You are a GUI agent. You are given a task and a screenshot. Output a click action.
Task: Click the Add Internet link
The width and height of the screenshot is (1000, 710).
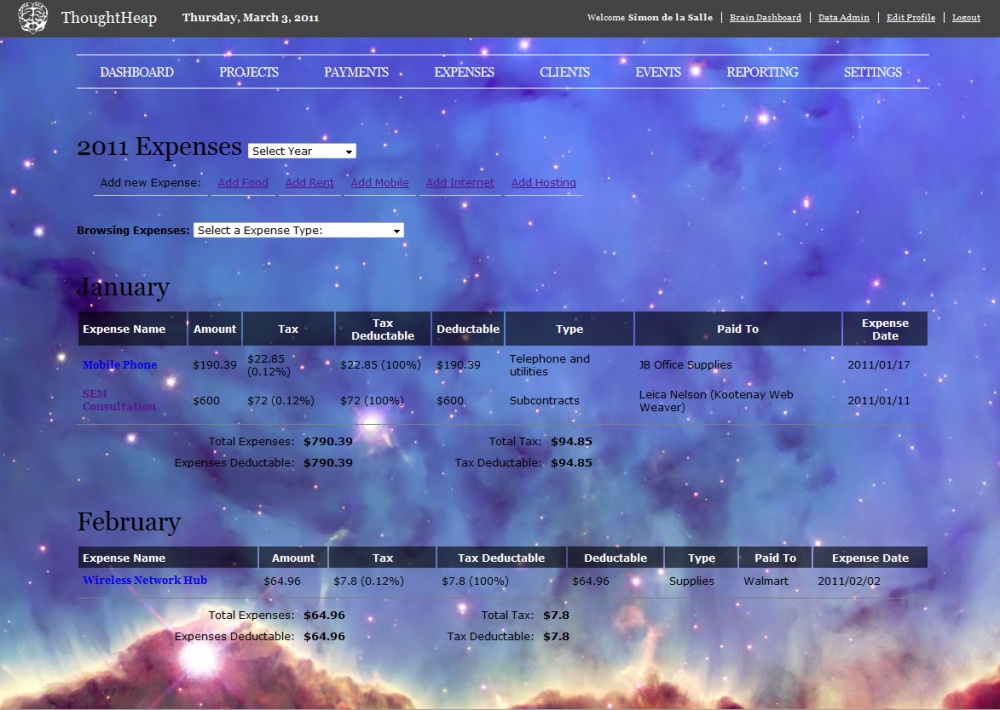click(x=460, y=183)
